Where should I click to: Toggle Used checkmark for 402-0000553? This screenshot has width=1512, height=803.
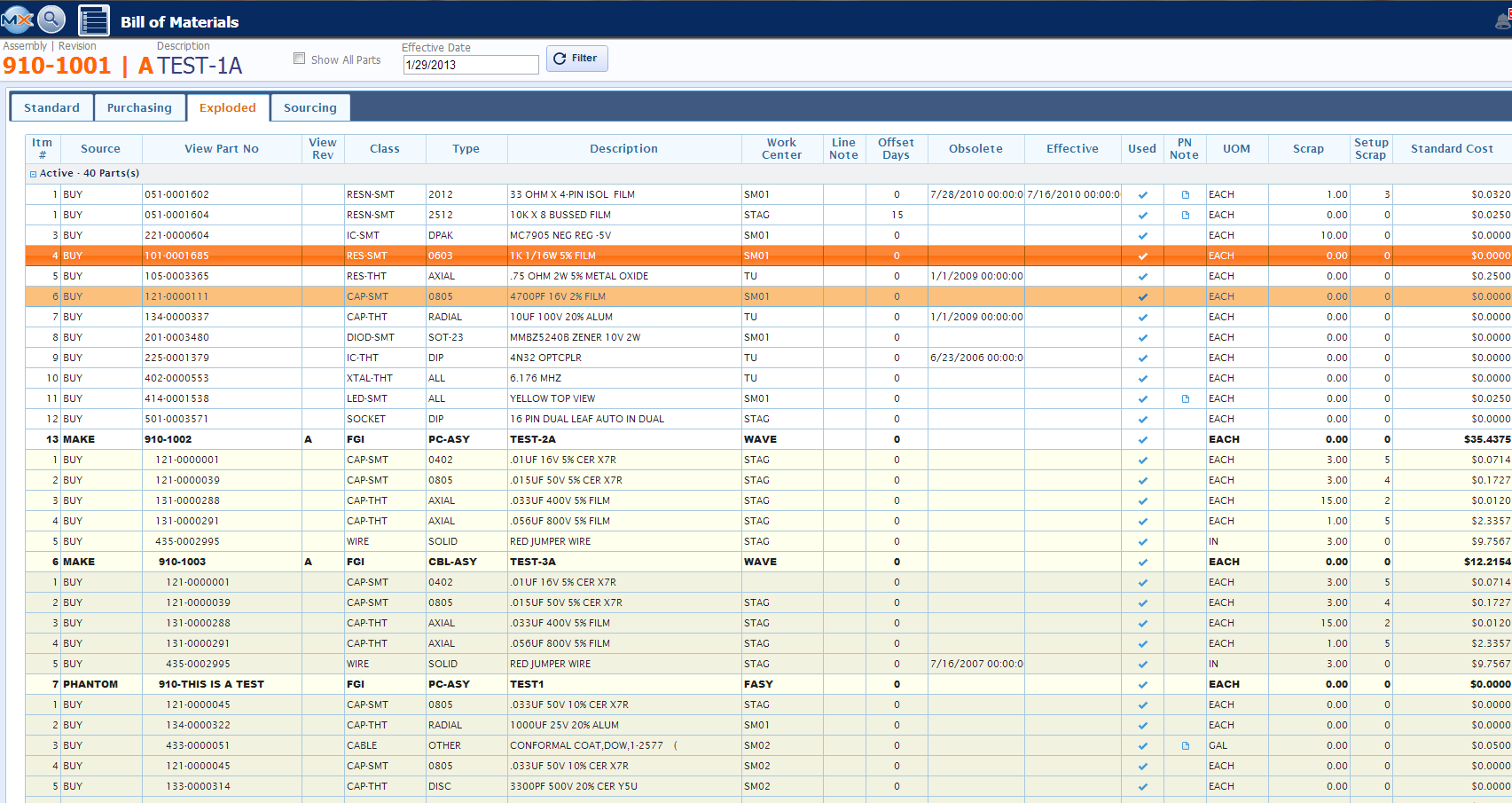point(1142,378)
